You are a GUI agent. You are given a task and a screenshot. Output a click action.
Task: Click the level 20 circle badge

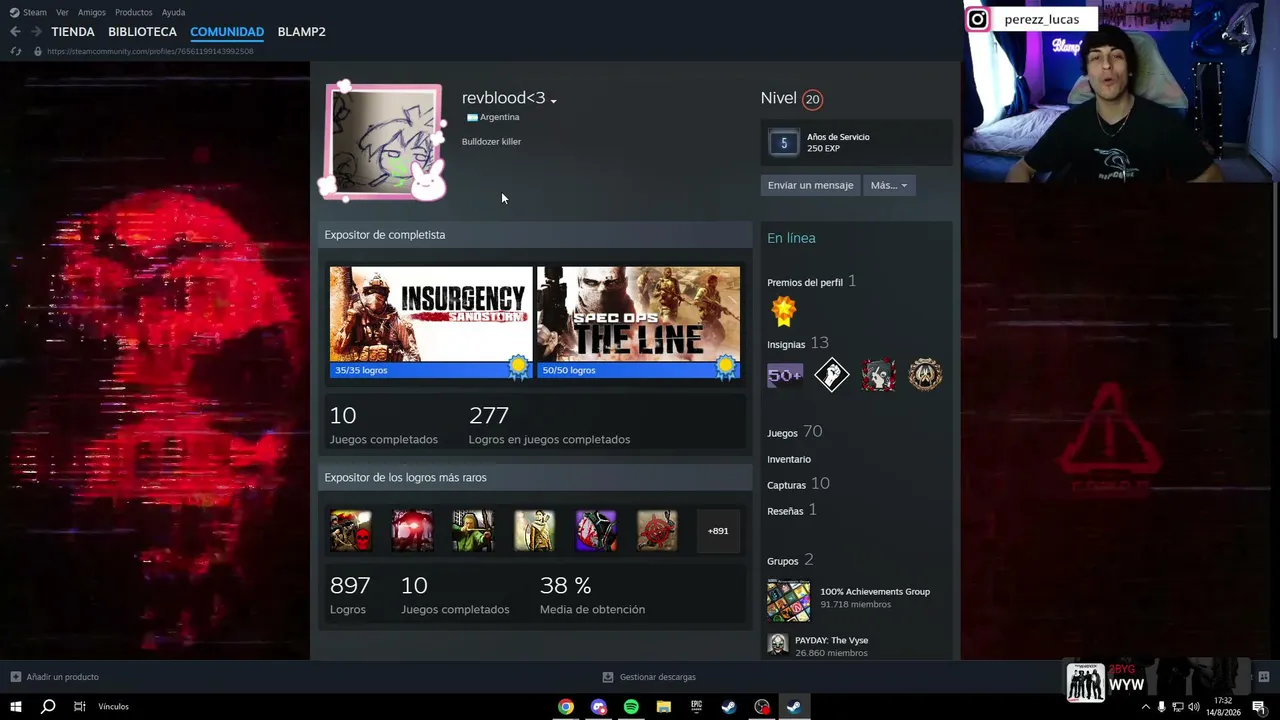[812, 99]
